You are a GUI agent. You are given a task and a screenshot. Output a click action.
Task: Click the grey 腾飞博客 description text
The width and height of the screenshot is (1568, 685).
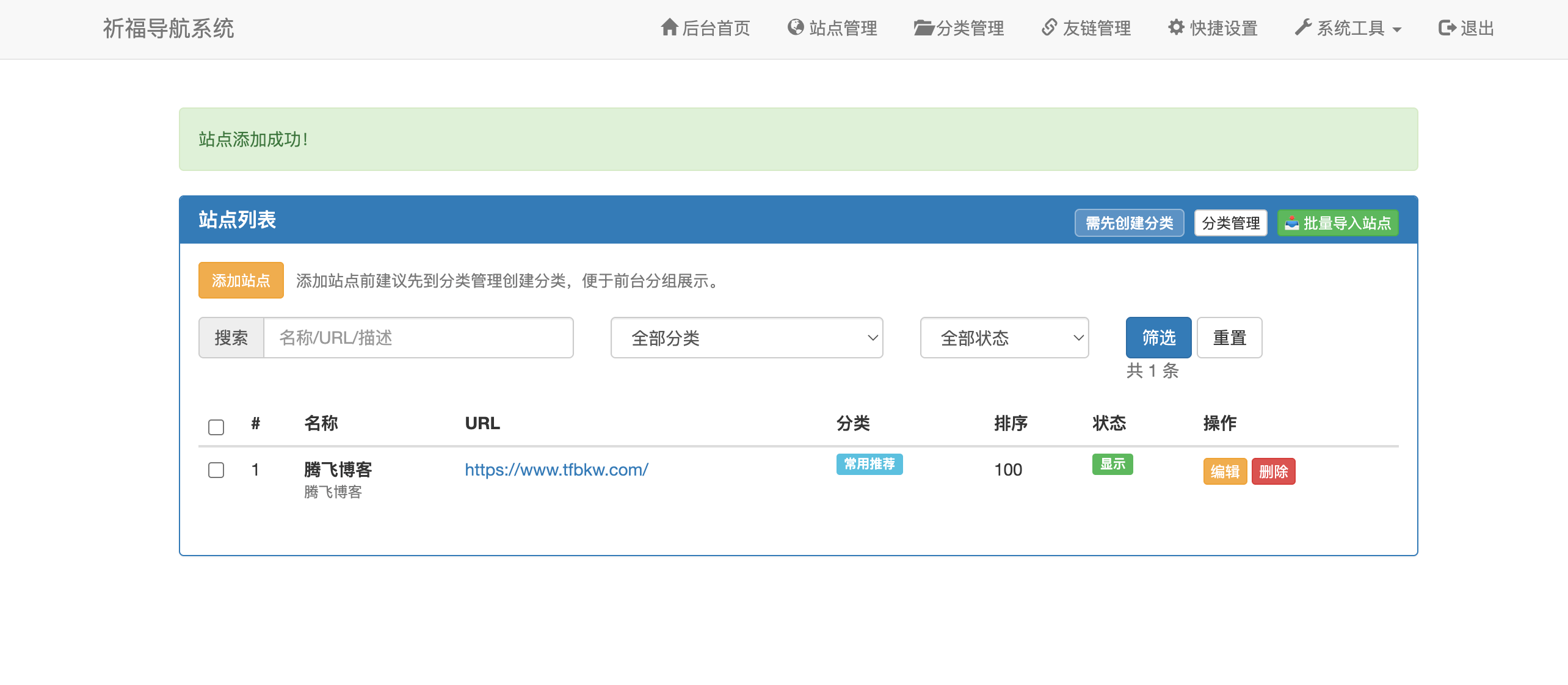tap(333, 492)
